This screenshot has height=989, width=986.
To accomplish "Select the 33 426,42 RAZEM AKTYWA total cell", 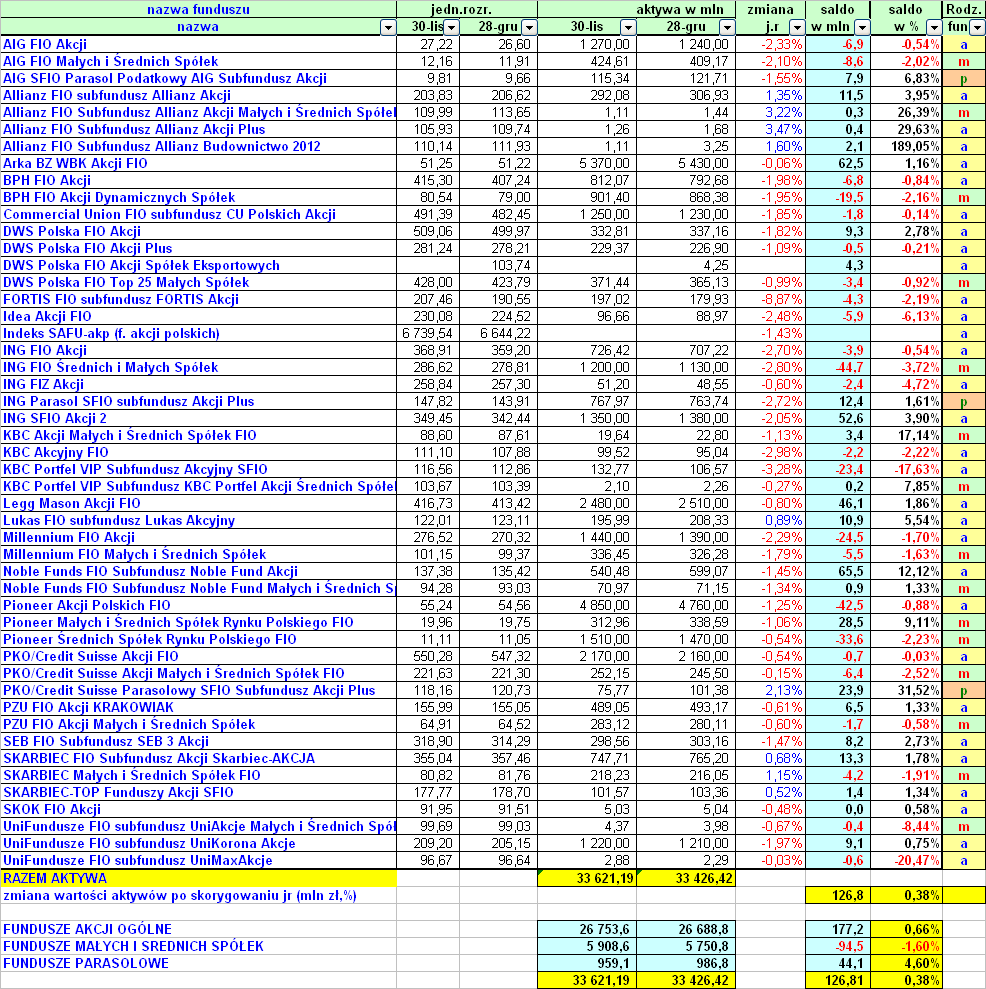I will 686,878.
